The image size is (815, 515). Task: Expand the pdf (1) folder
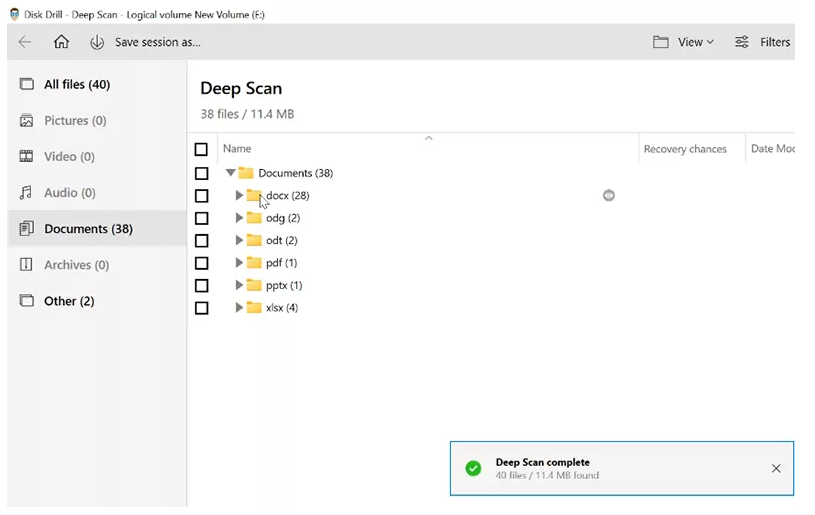tap(239, 262)
